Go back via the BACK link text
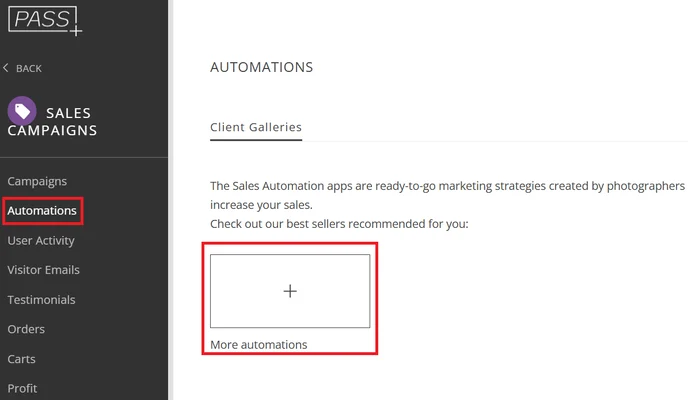This screenshot has height=400, width=688. pyautogui.click(x=29, y=68)
